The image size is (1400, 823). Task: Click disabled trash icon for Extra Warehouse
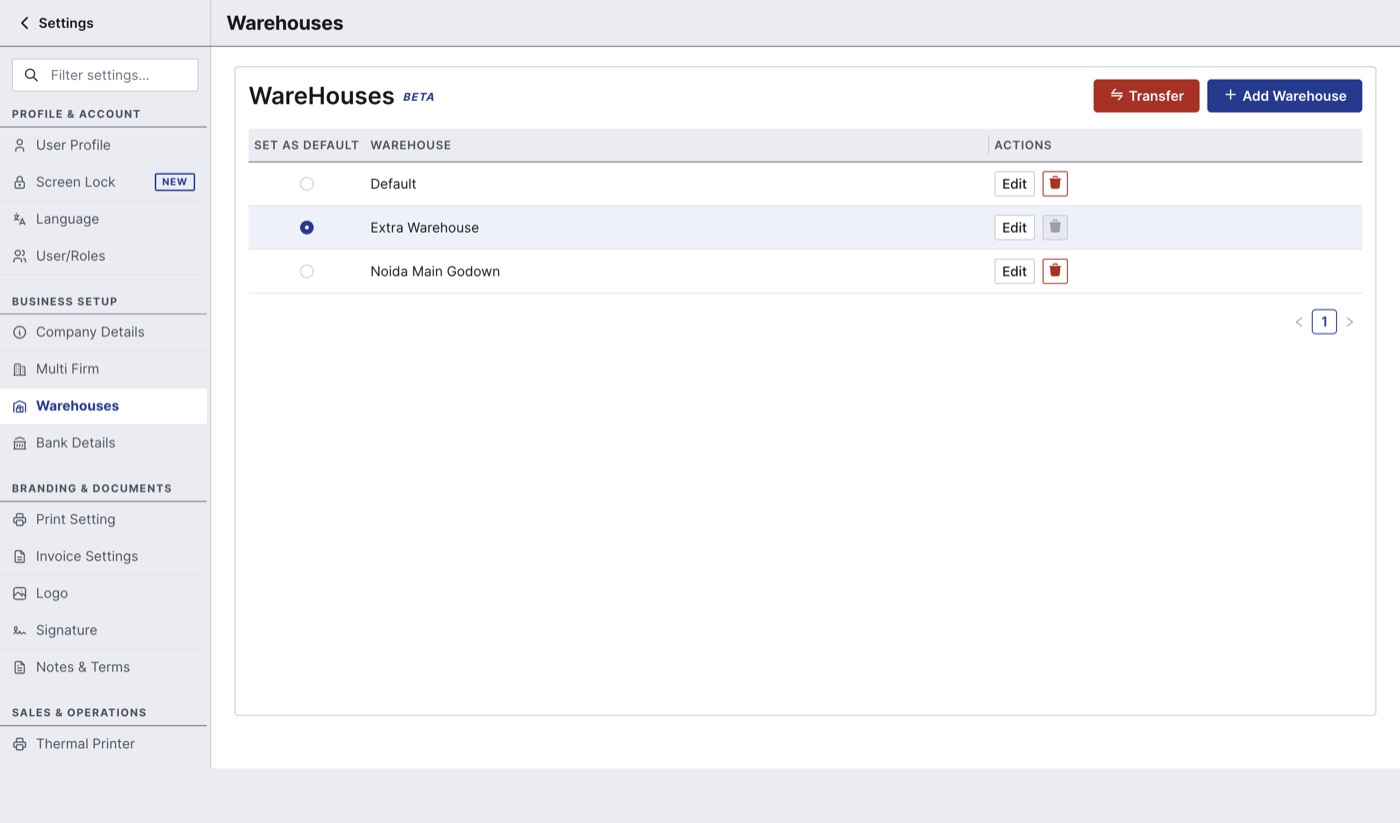coord(1055,228)
